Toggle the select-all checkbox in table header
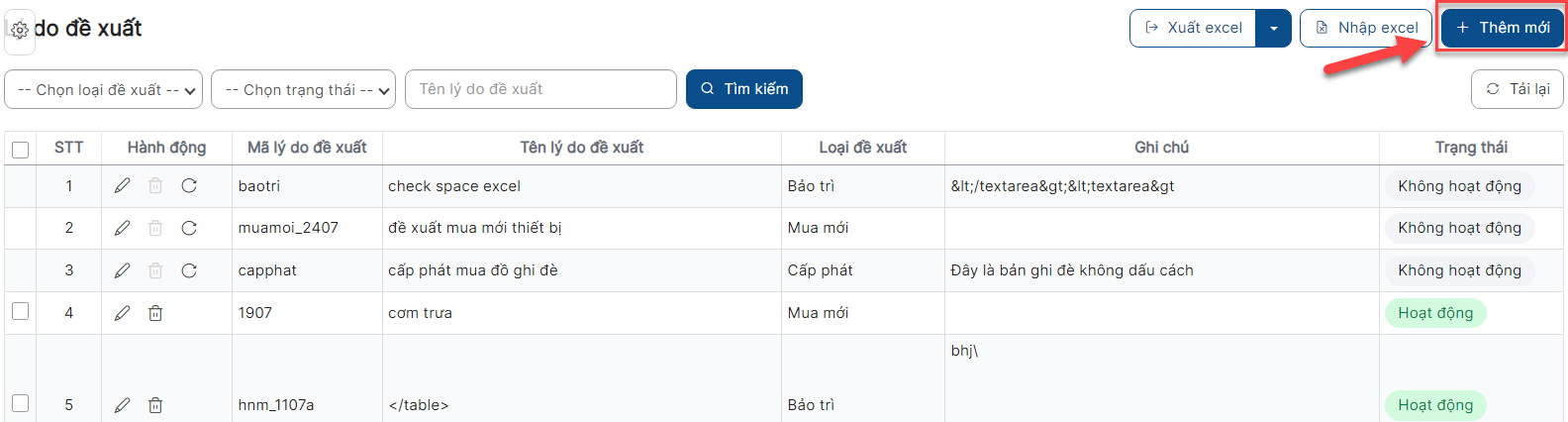The image size is (1568, 422). click(x=21, y=150)
